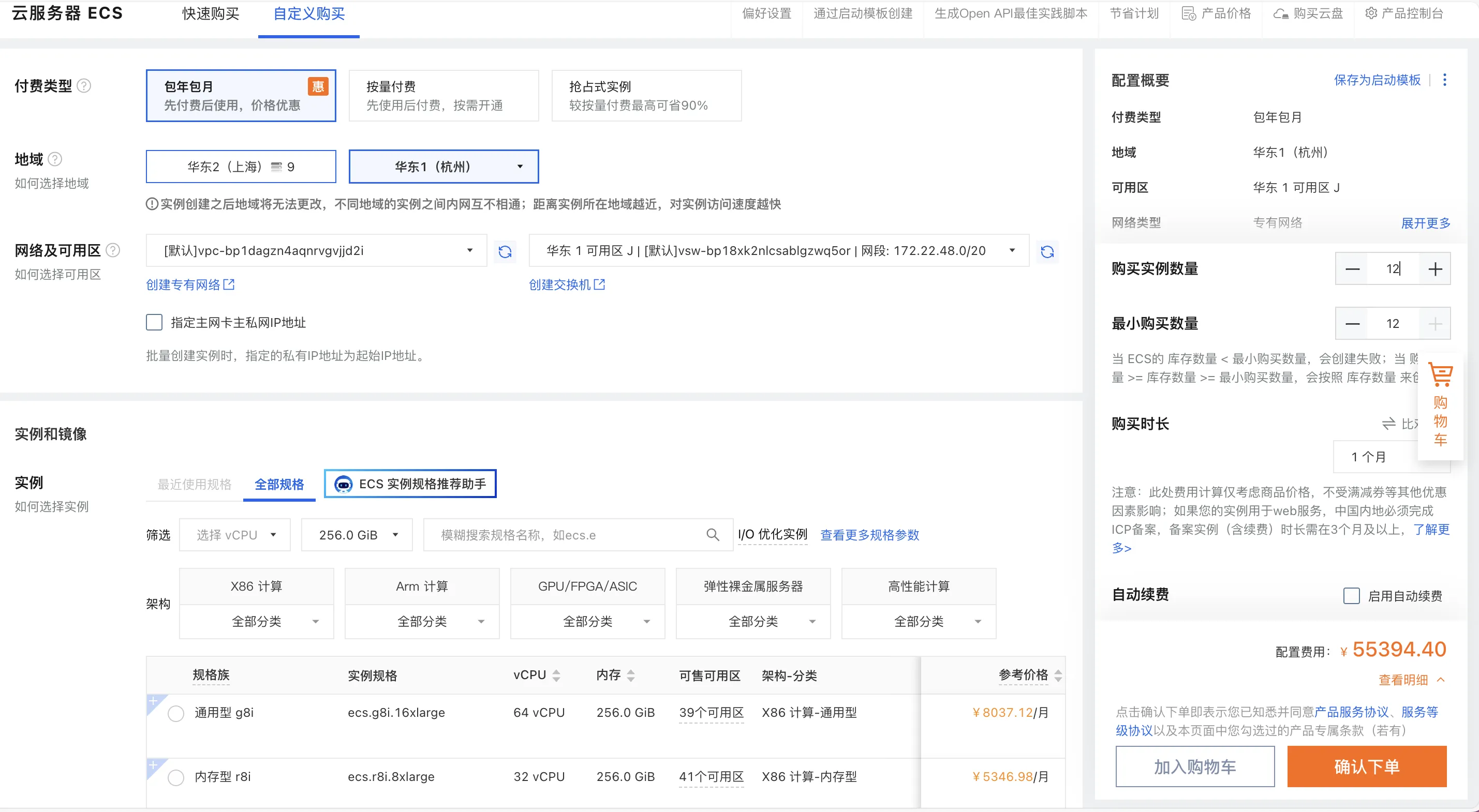Open 产品价格 page
This screenshot has height=812, width=1479.
[1216, 14]
